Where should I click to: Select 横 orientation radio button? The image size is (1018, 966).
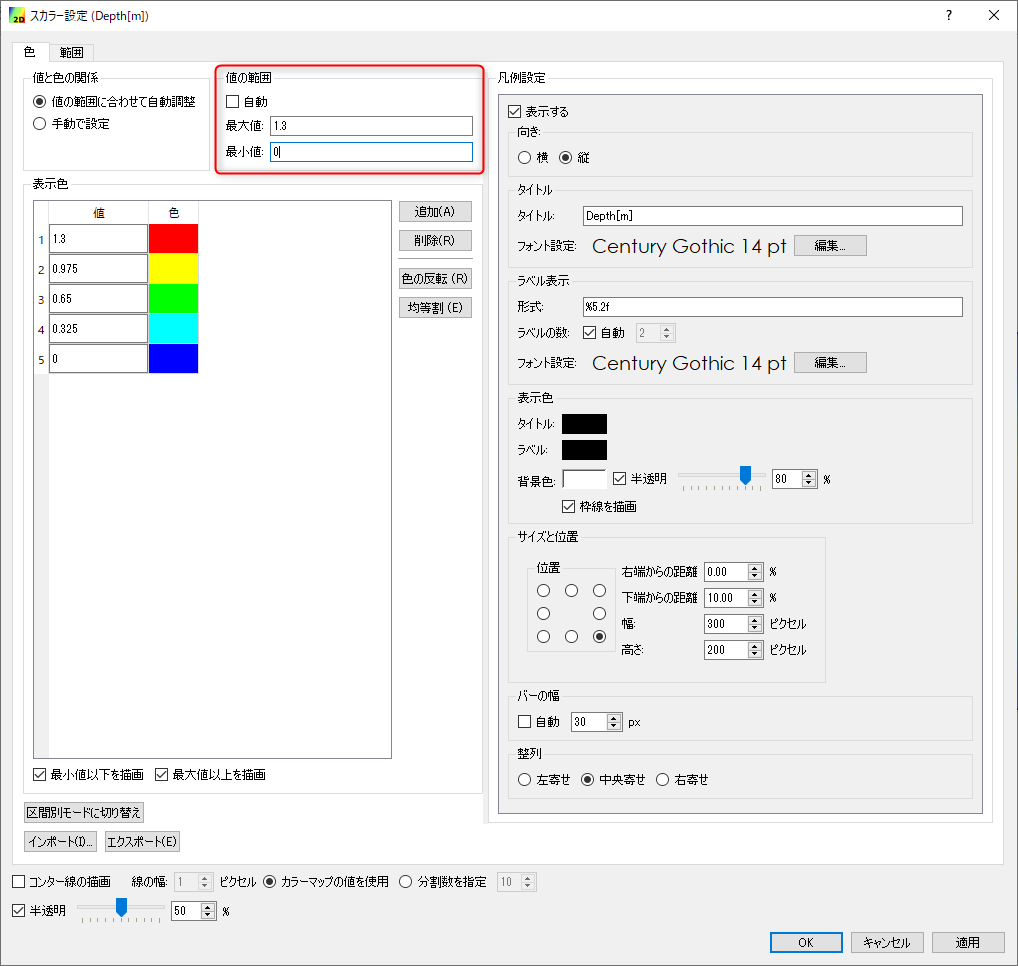[525, 158]
